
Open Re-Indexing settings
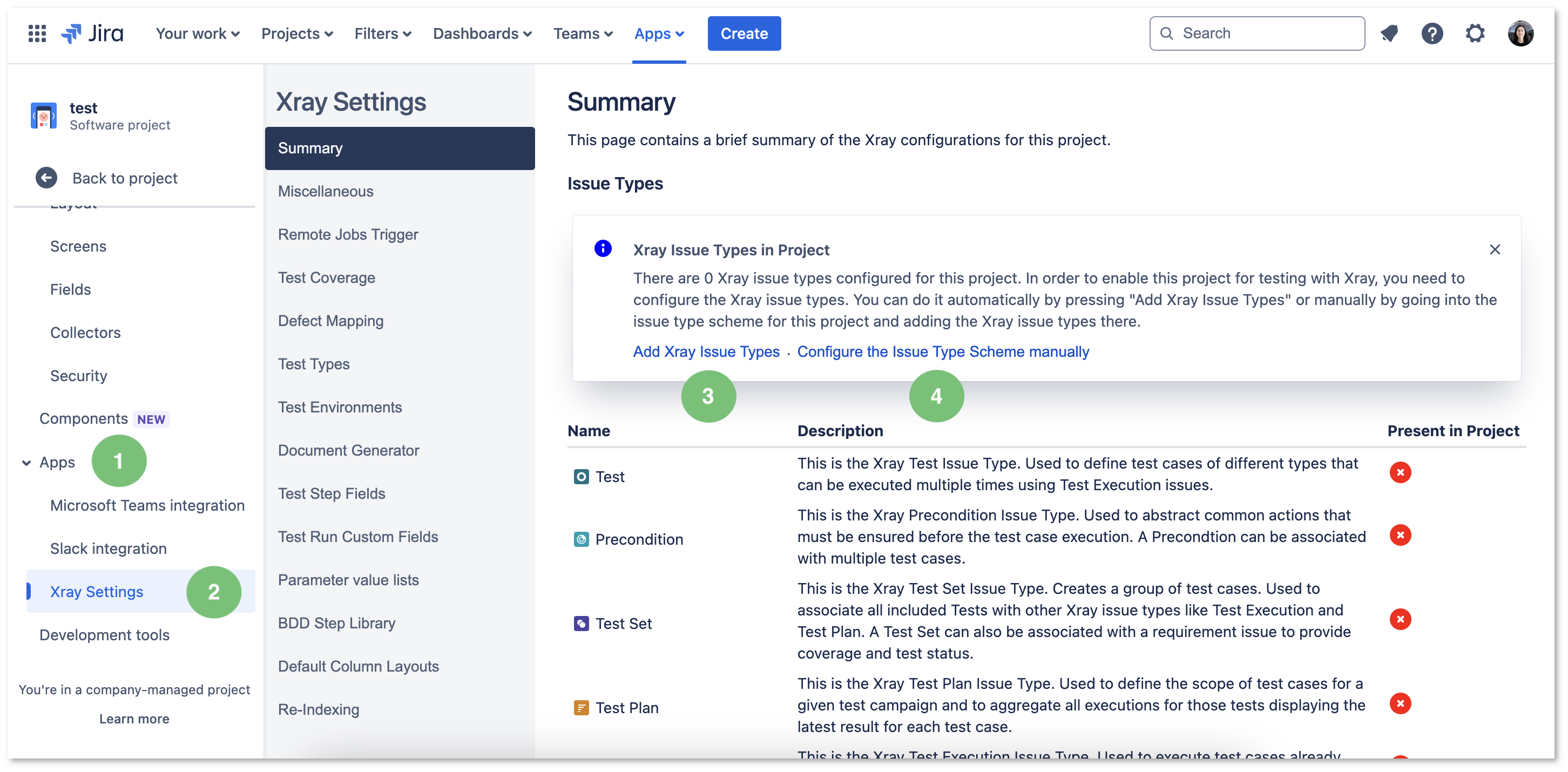pyautogui.click(x=319, y=710)
